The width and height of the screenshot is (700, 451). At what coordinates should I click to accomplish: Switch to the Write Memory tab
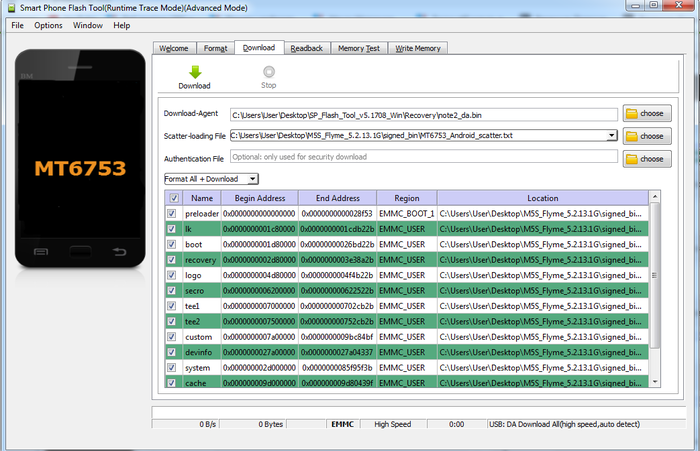[418, 48]
